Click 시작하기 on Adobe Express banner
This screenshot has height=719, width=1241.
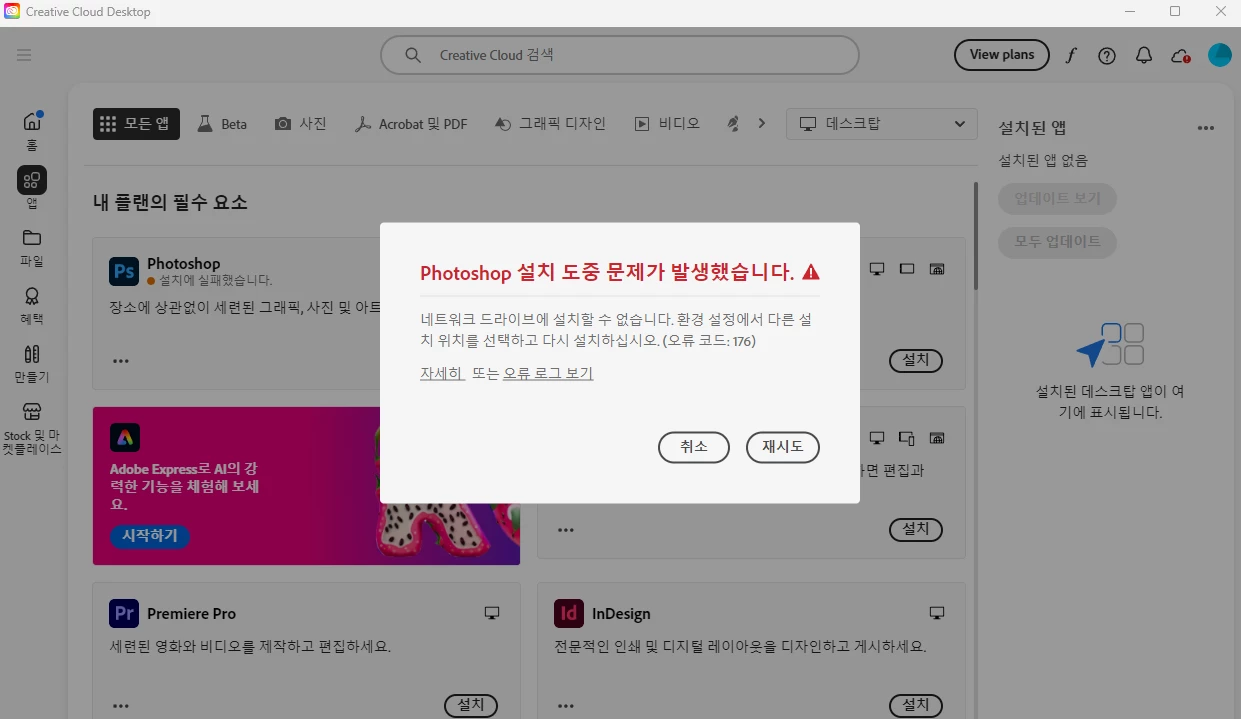[x=150, y=536]
